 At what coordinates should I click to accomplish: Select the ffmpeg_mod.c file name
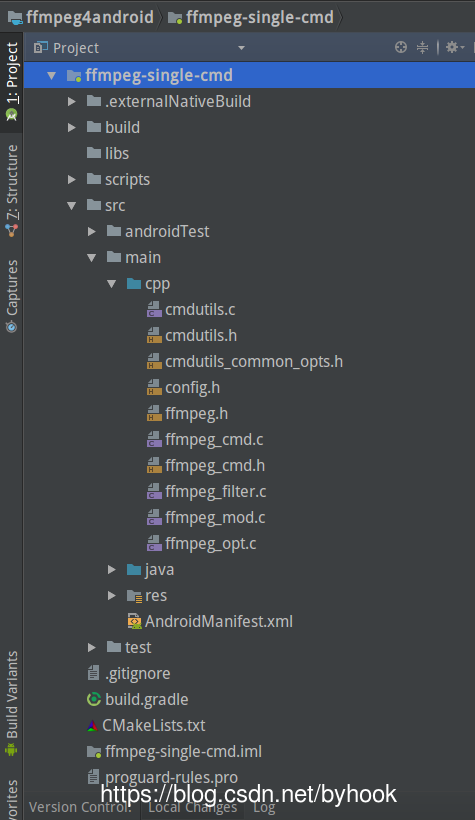pyautogui.click(x=215, y=518)
